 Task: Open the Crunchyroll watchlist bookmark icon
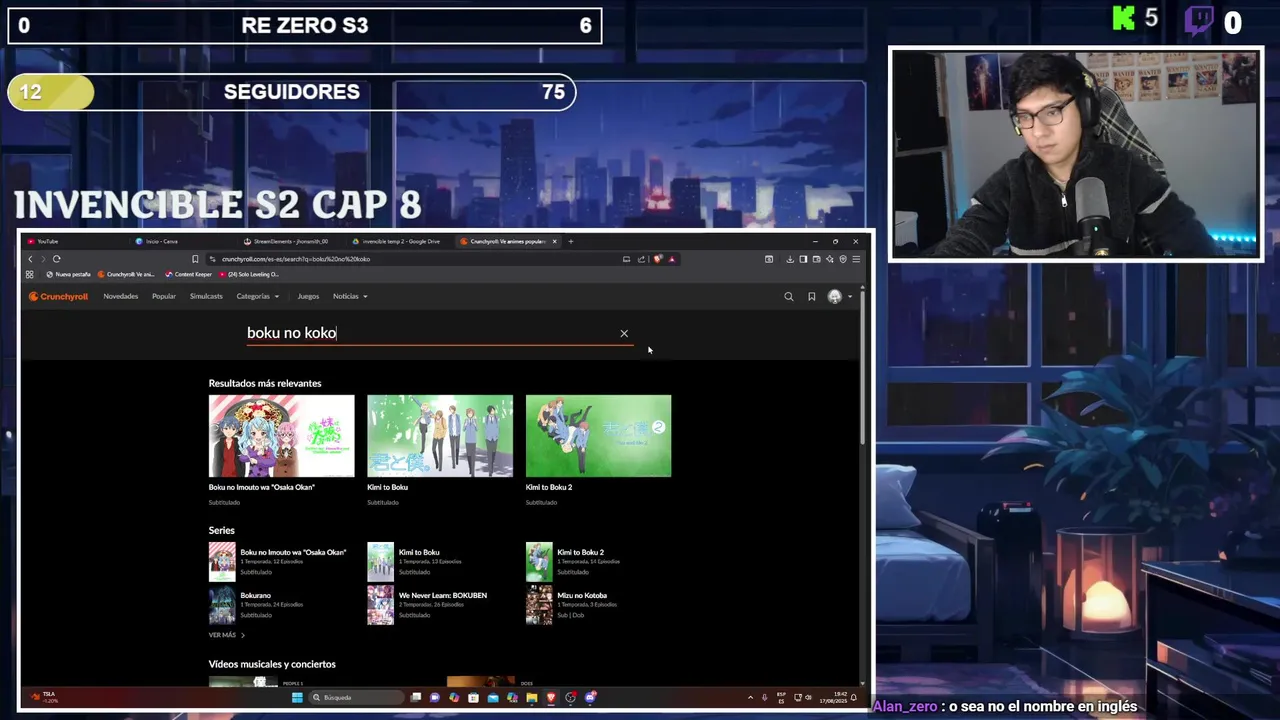tap(811, 296)
